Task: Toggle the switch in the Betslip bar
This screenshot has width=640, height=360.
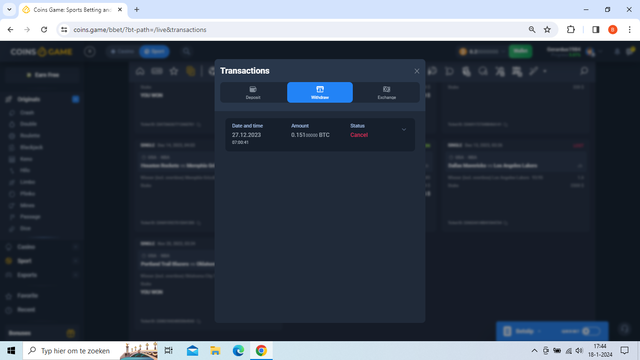Action: pos(591,331)
